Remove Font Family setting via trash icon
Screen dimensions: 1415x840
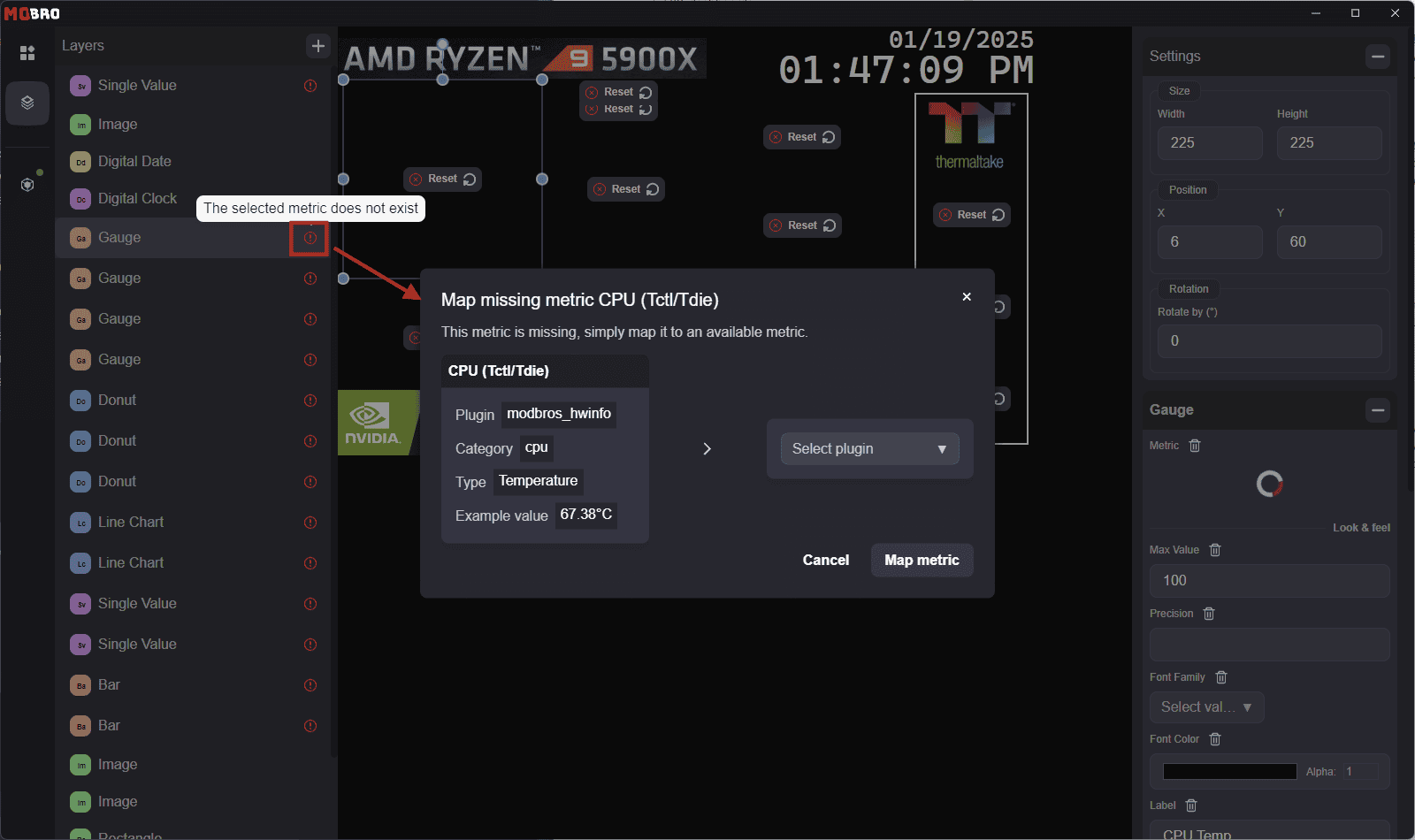click(1221, 677)
